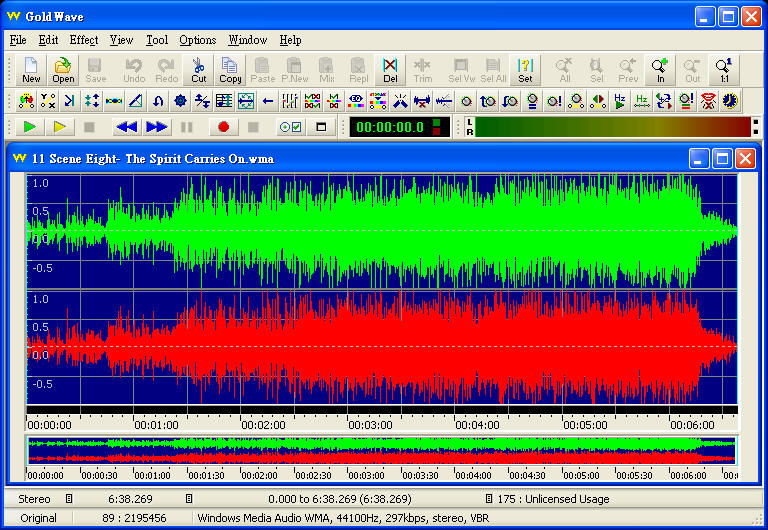Click the length format icon beside 6:38.269
Screen dimensions: 768x530
tap(189, 499)
